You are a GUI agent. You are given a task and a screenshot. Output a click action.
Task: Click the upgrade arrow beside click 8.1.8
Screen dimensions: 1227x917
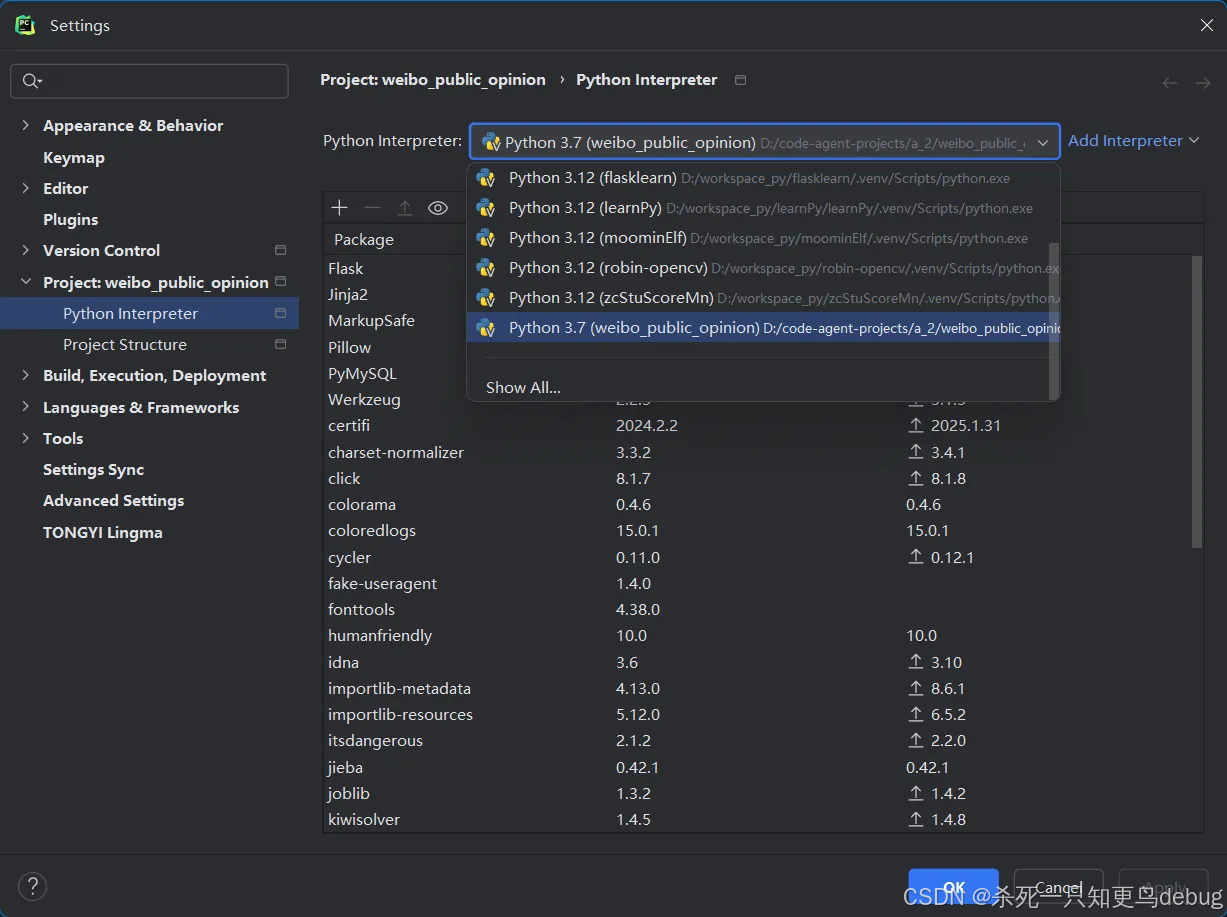pos(915,478)
